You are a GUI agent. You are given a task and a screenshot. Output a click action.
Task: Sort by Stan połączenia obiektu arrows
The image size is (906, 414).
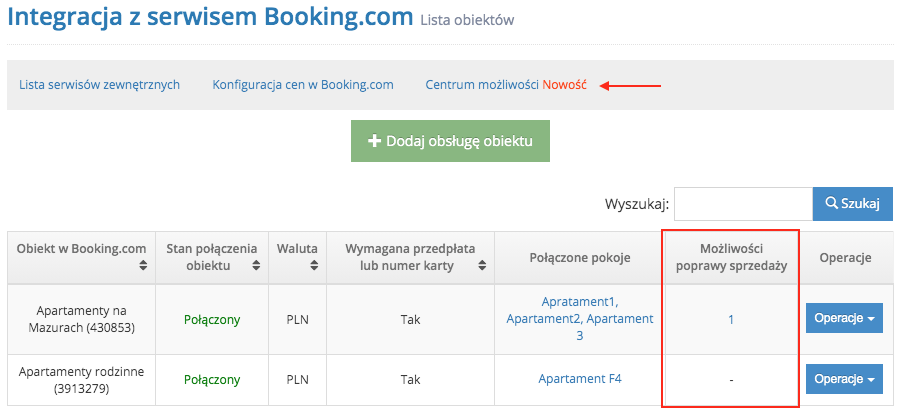click(x=257, y=266)
